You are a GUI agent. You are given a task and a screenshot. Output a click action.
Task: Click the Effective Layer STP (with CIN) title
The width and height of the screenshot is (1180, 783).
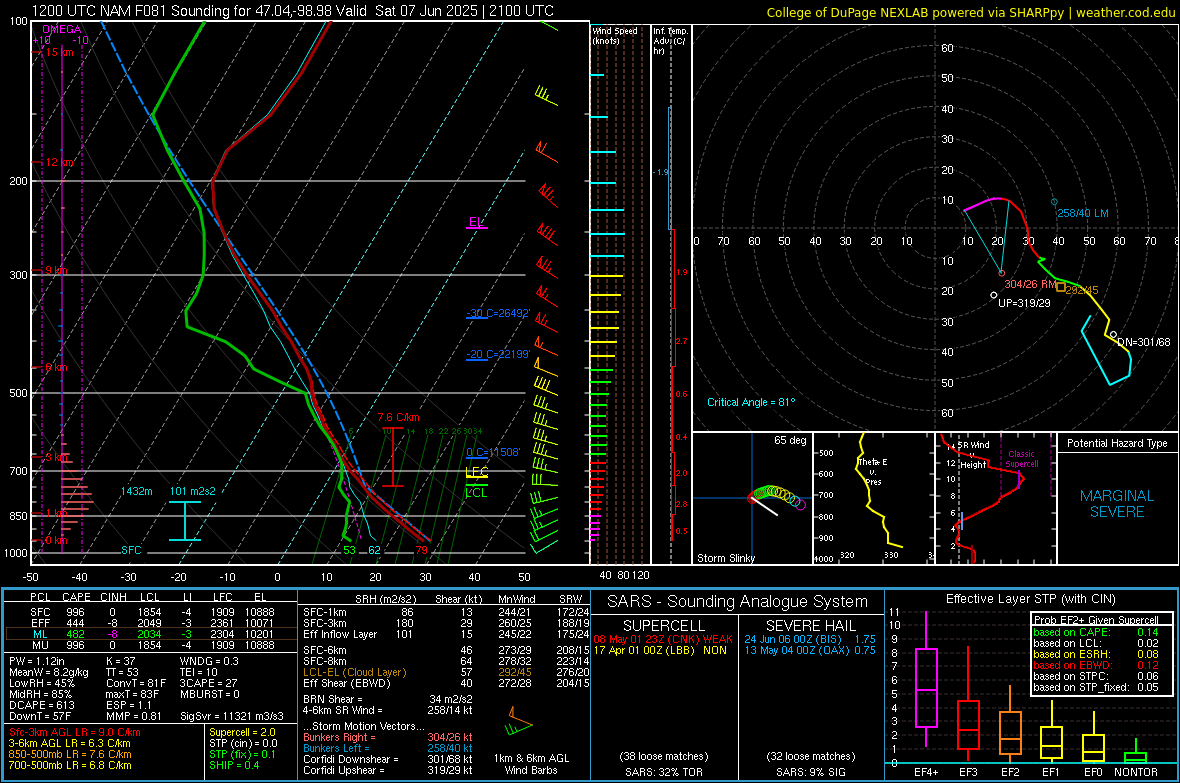point(1031,599)
